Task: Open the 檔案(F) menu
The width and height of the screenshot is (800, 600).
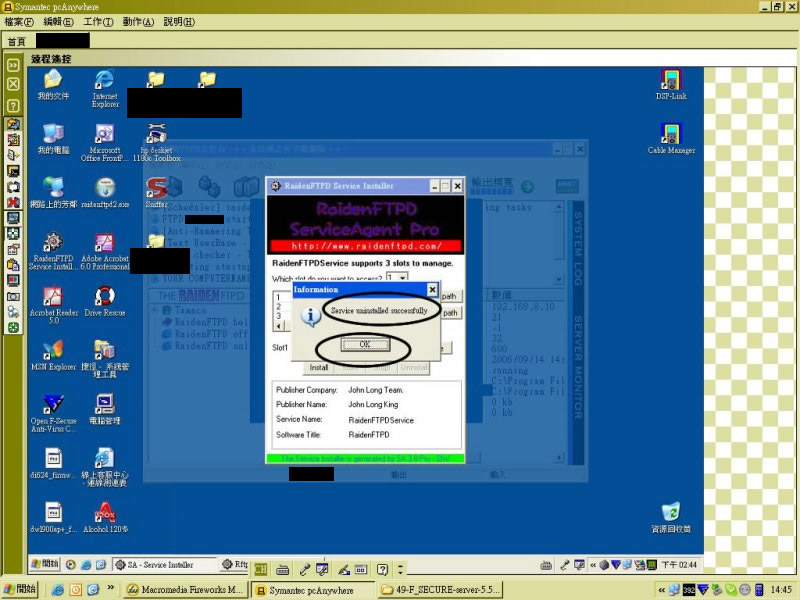Action: pos(19,22)
